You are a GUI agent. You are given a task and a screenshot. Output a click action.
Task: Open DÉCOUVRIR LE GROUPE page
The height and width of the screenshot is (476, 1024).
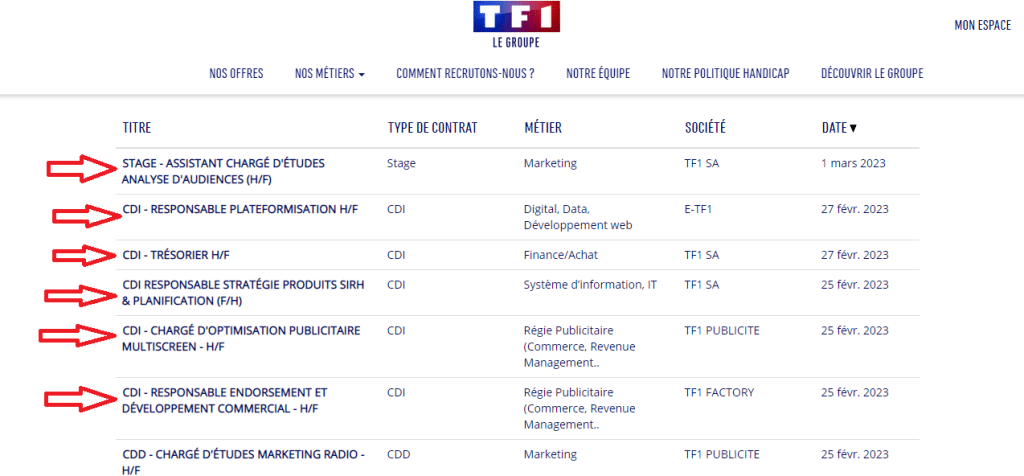(x=872, y=73)
